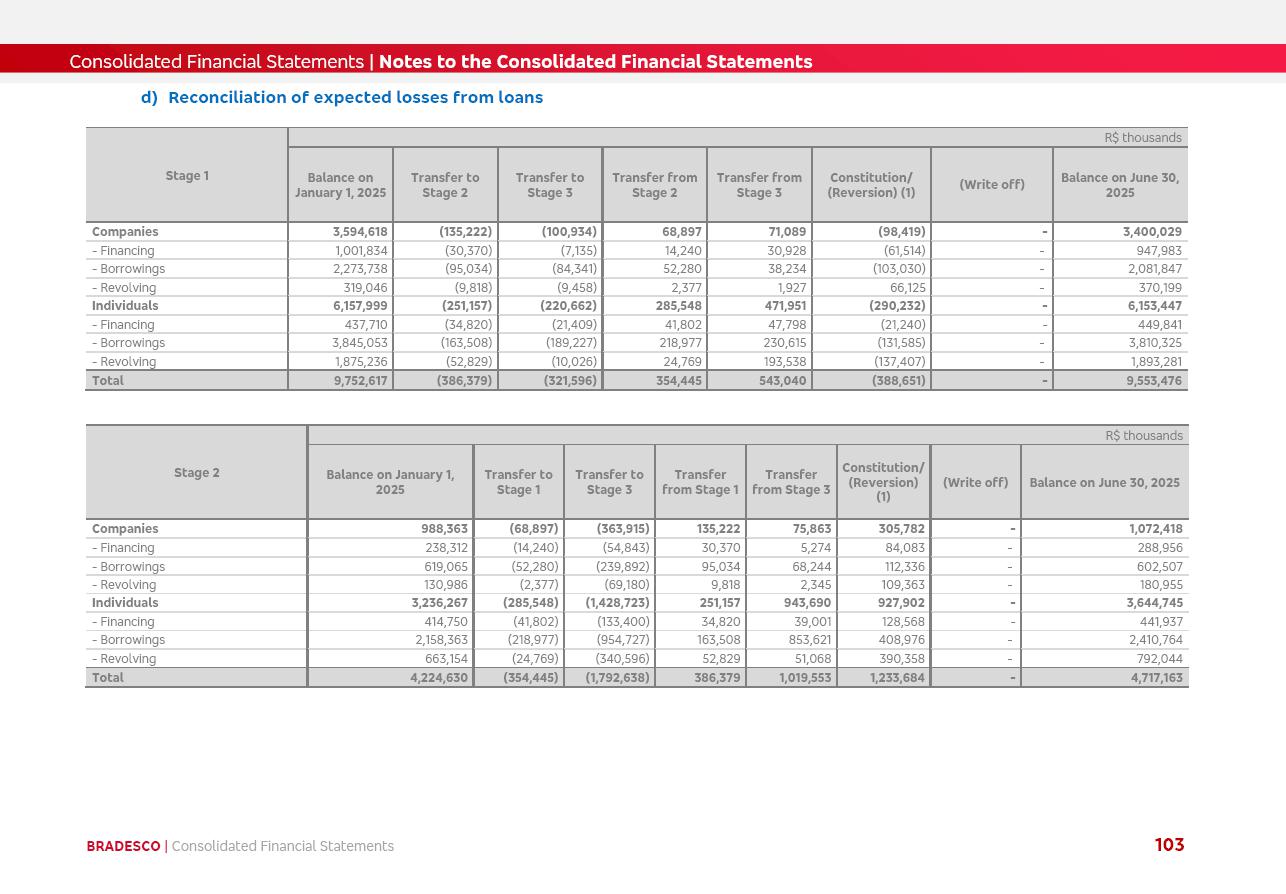Click the '(Write off)' header in Stage 2 table
The width and height of the screenshot is (1286, 894).
point(975,483)
